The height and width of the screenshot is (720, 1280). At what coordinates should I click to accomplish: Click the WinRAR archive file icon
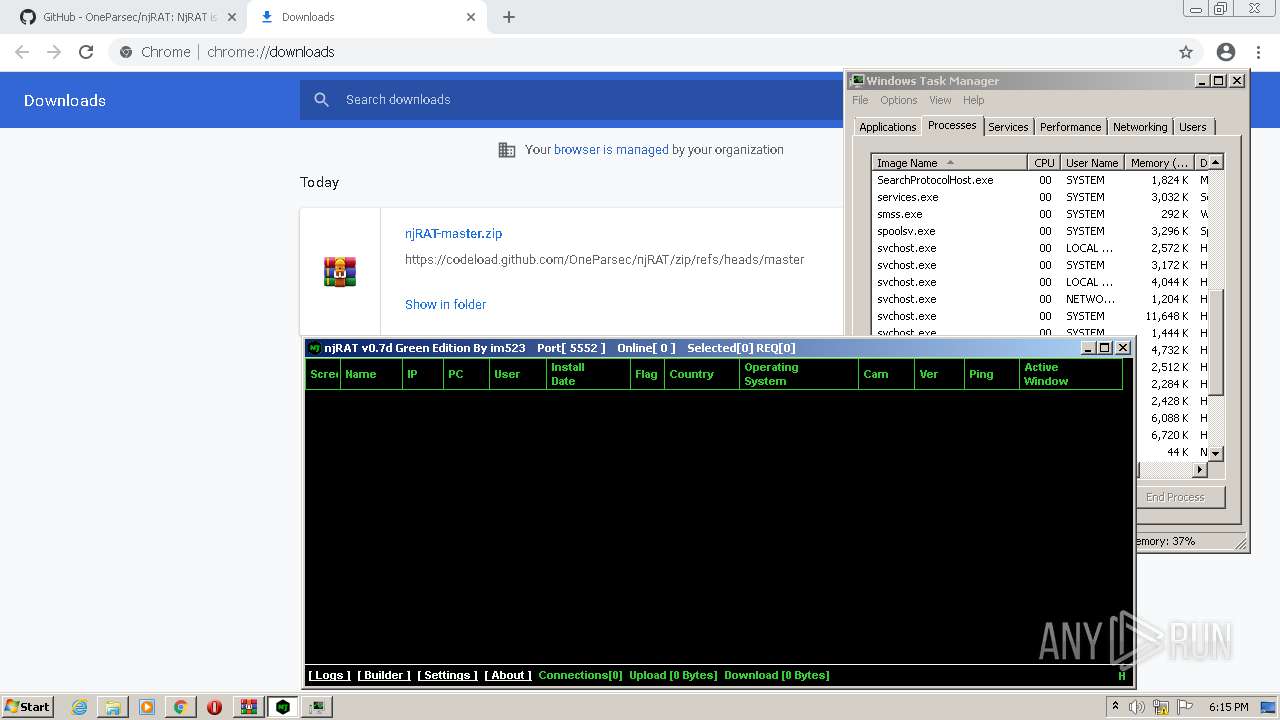pos(340,271)
